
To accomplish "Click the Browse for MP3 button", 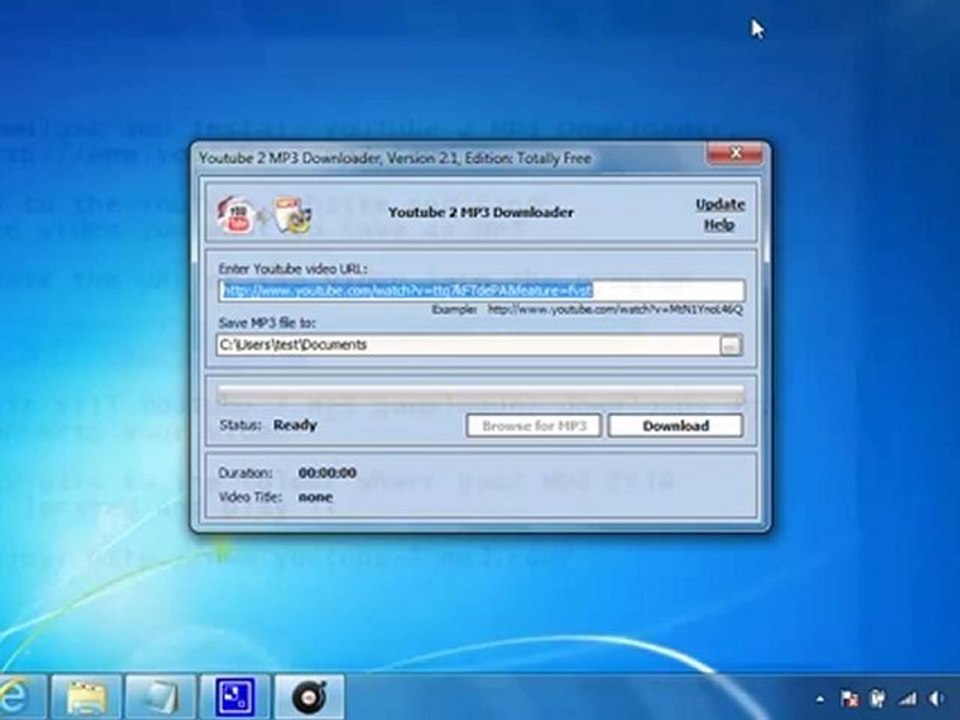I will tap(534, 426).
